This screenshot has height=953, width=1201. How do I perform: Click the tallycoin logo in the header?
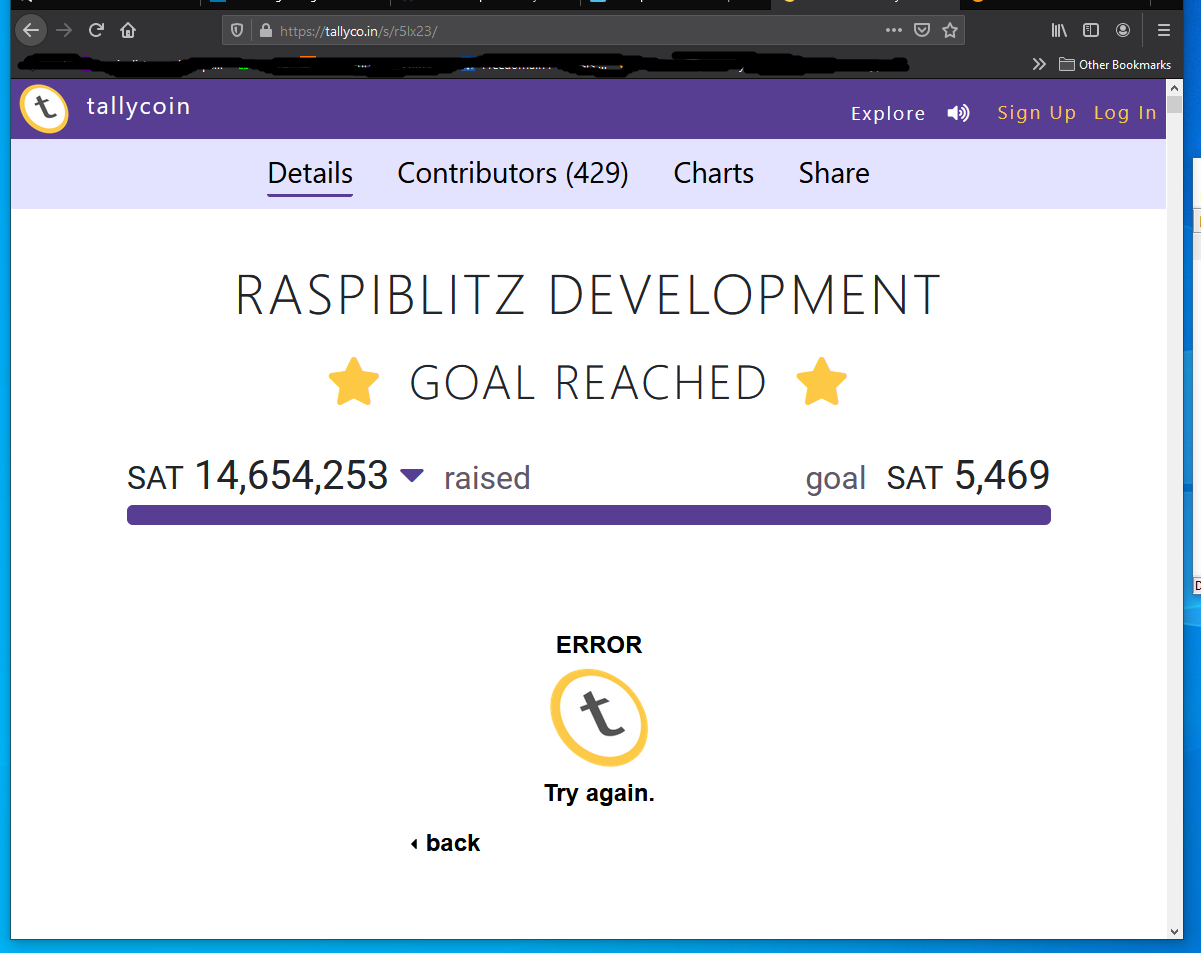(44, 108)
